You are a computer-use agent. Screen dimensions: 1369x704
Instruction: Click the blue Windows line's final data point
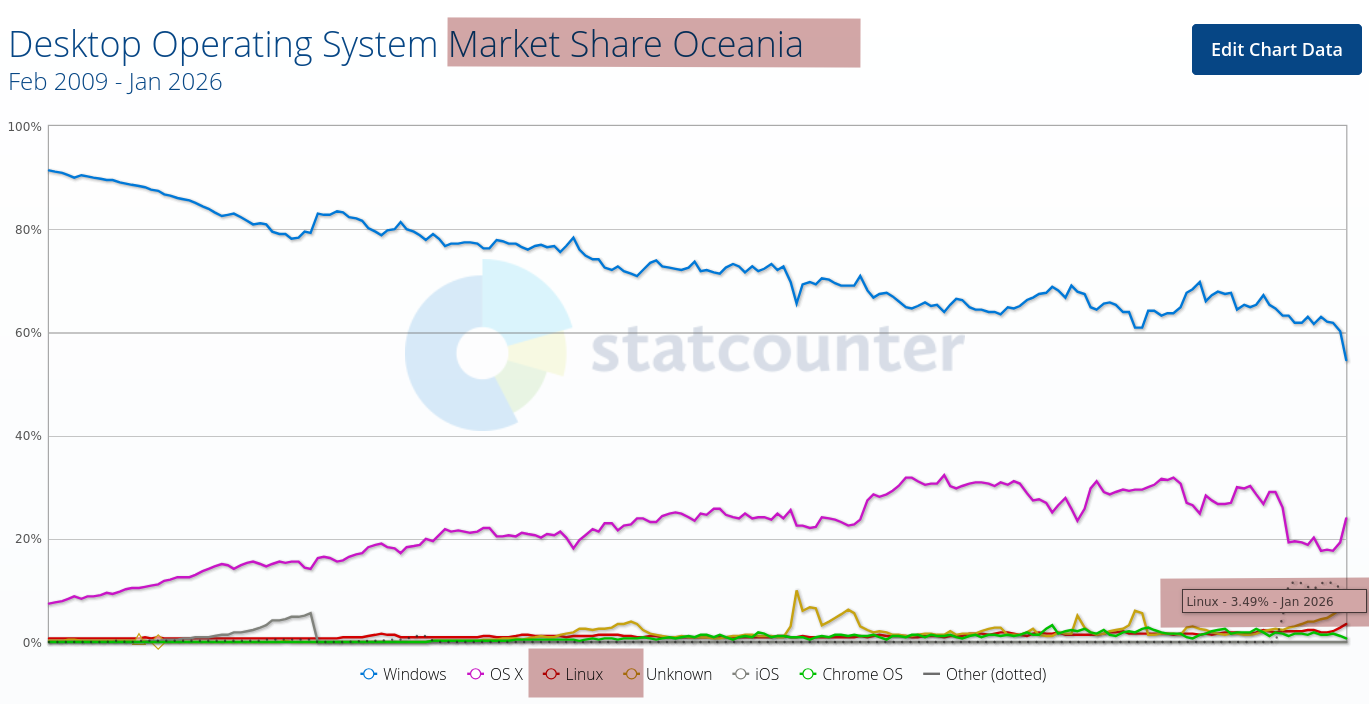pyautogui.click(x=1347, y=360)
